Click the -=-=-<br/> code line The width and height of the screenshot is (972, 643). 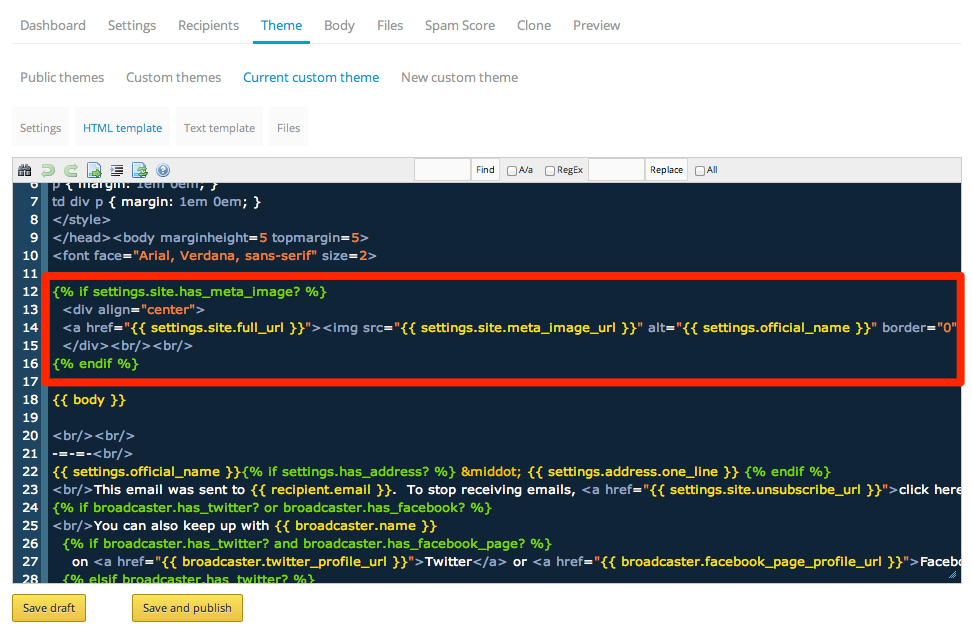coord(92,454)
